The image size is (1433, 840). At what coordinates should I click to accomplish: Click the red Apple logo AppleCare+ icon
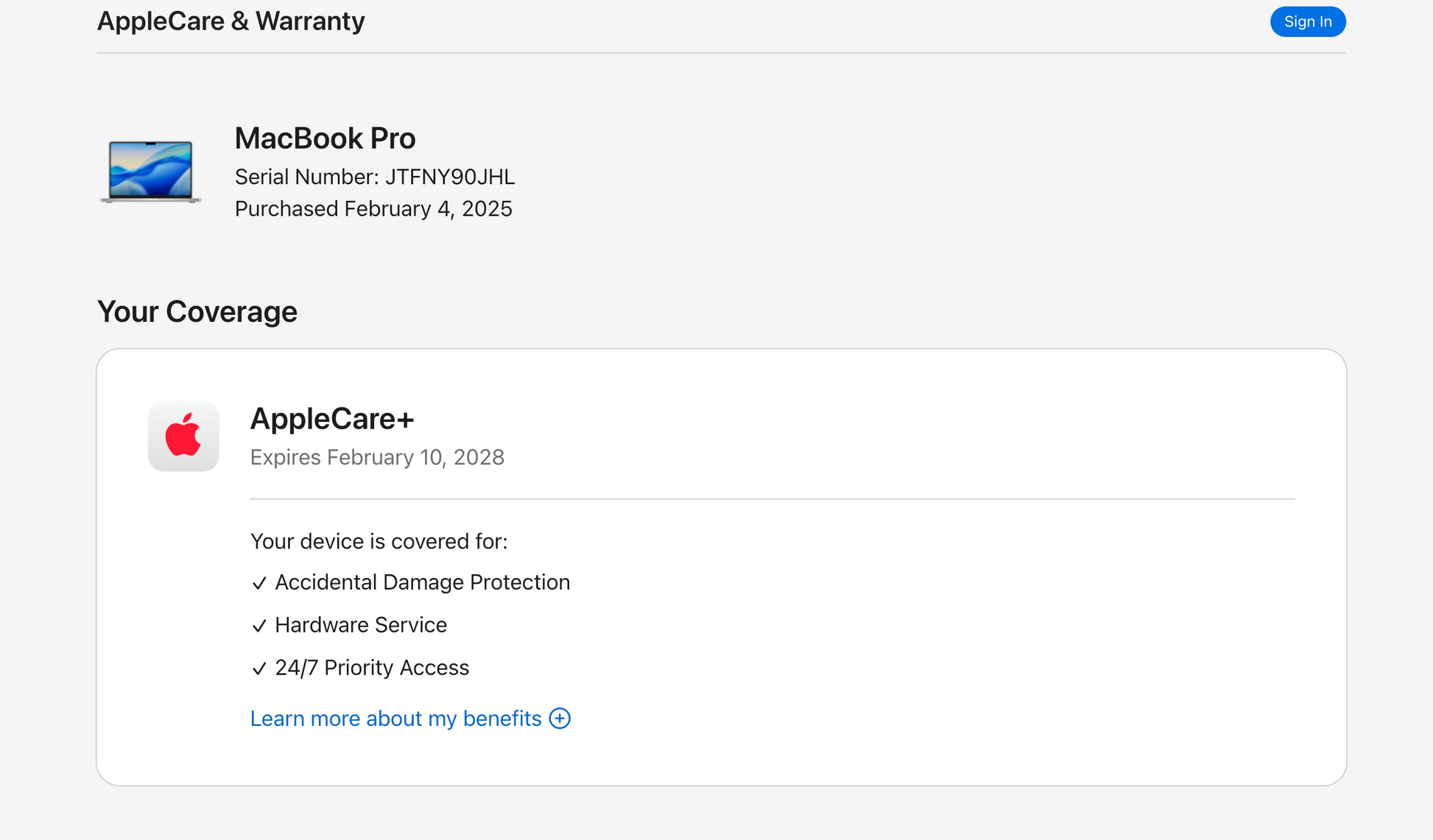pos(183,436)
